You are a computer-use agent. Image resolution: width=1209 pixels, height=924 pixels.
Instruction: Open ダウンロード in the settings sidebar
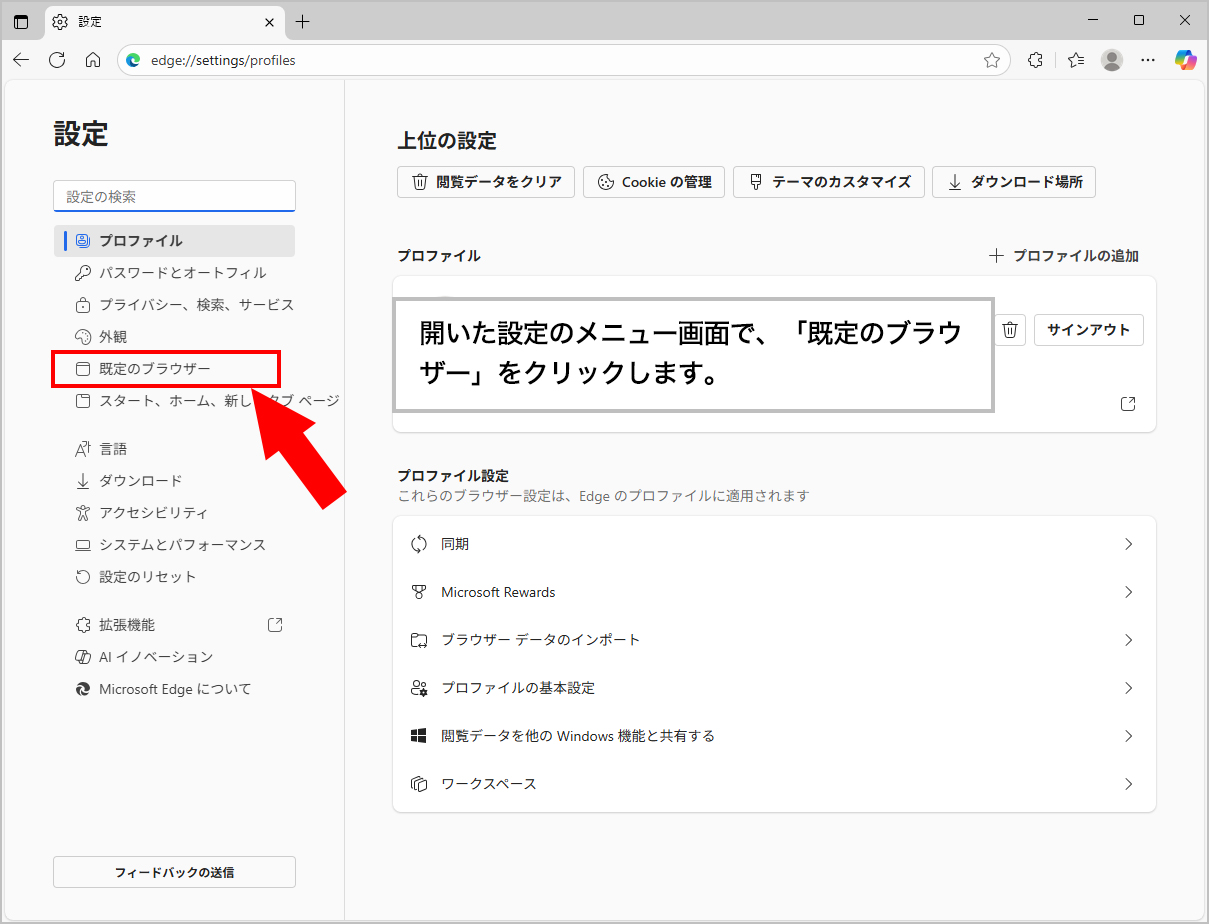140,481
